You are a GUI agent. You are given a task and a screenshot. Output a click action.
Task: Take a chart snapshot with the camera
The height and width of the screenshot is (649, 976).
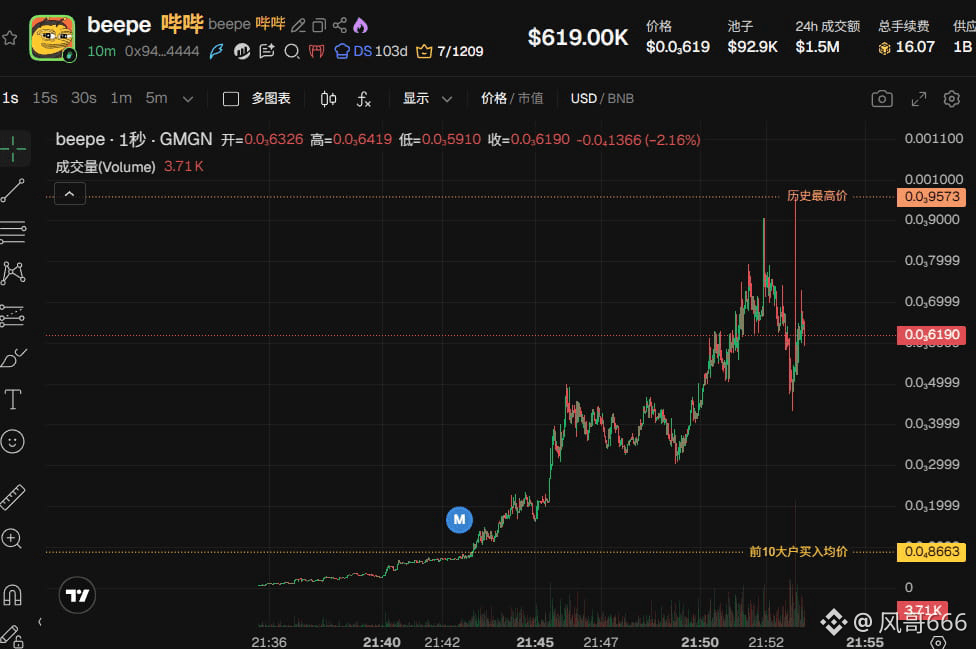(x=882, y=99)
